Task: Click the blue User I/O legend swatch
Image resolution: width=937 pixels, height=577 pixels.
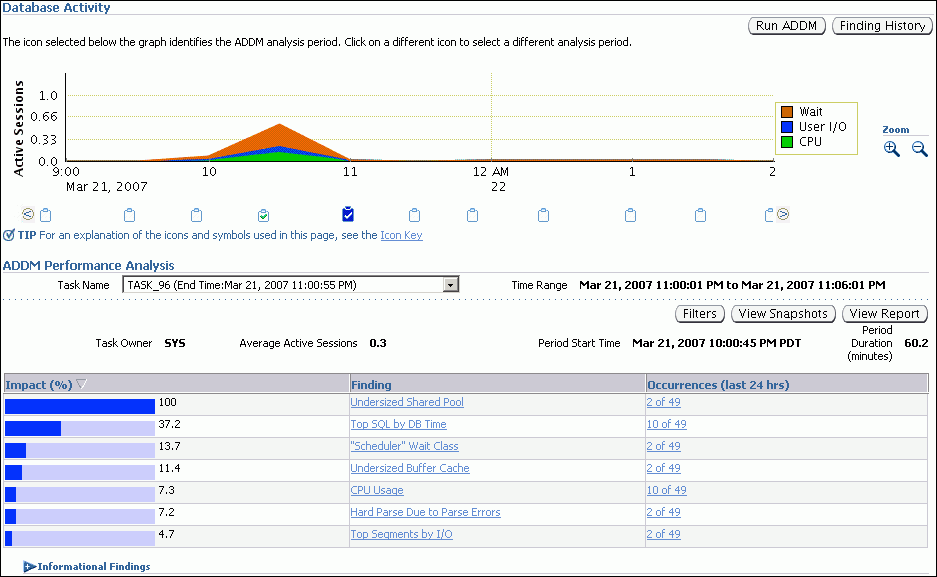Action: (787, 127)
